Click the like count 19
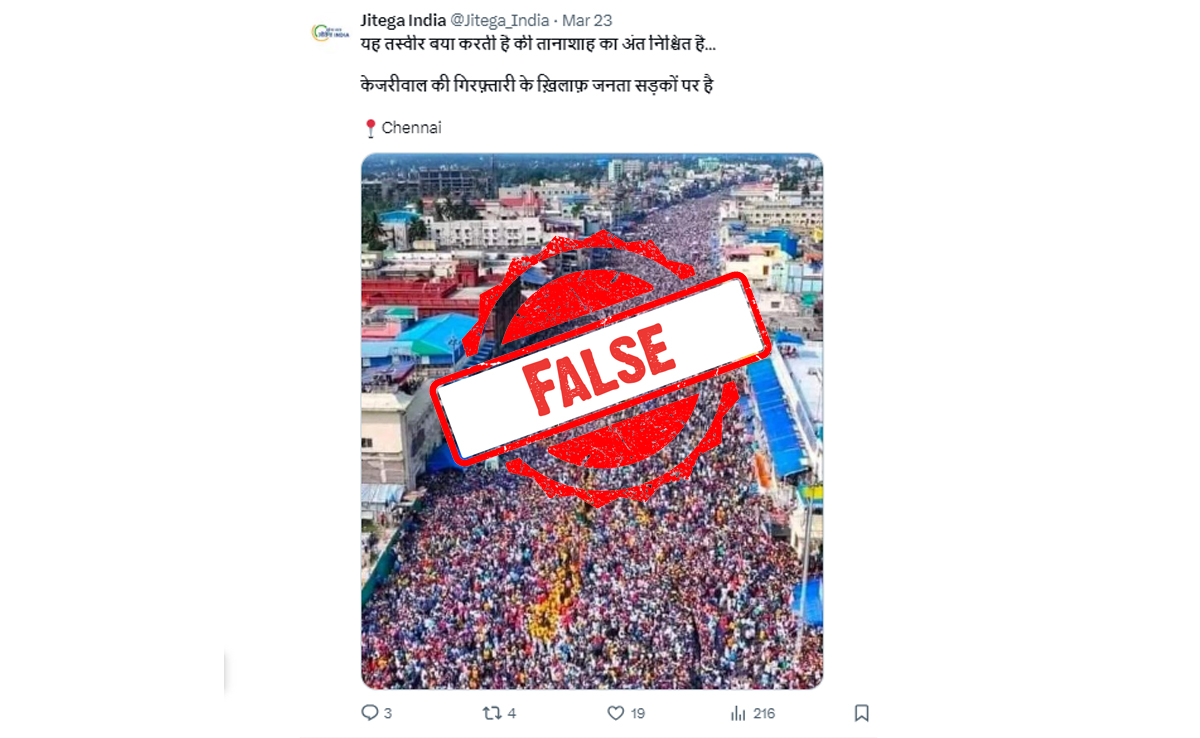The height and width of the screenshot is (738, 1200). point(637,713)
